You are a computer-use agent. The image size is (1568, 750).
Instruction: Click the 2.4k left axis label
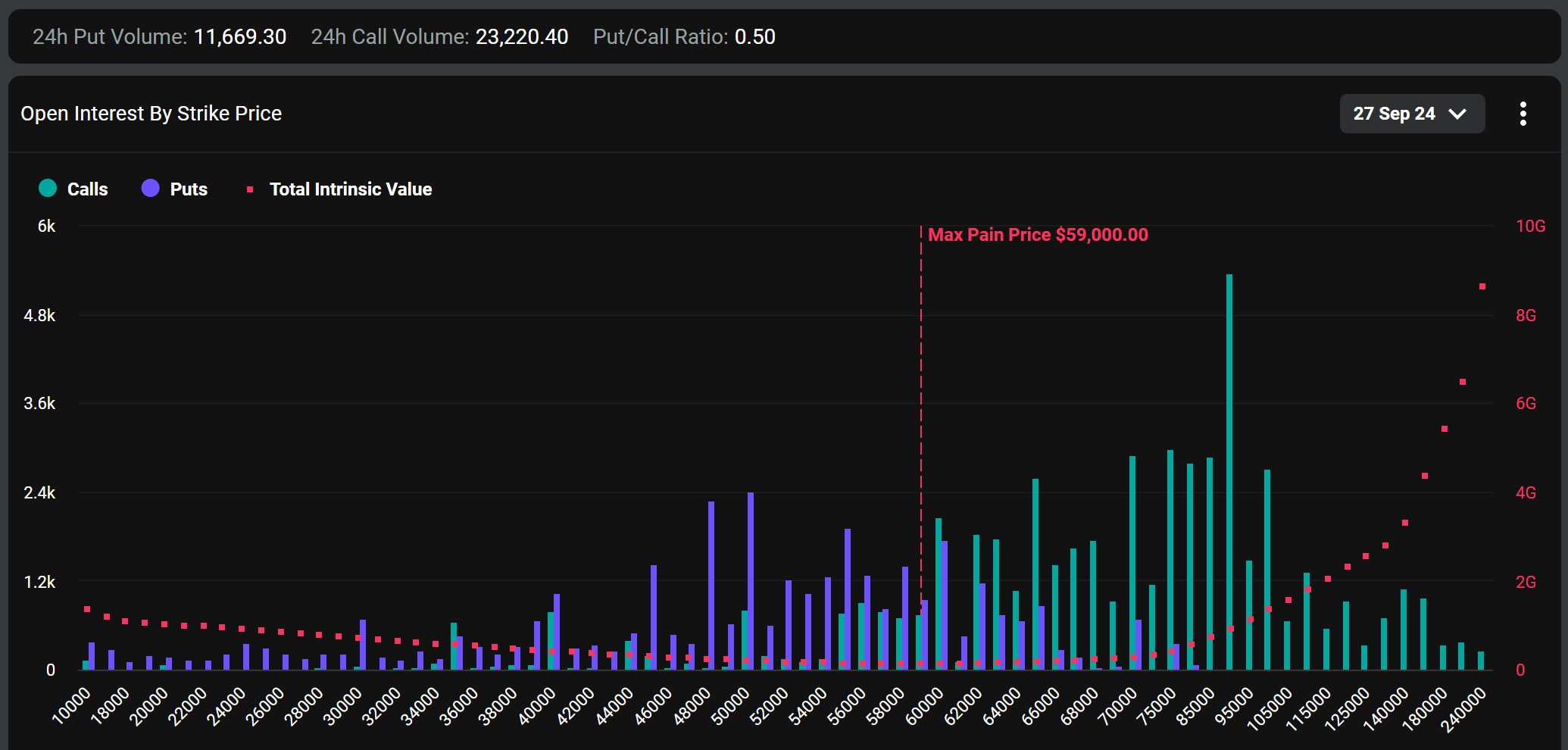pos(39,492)
